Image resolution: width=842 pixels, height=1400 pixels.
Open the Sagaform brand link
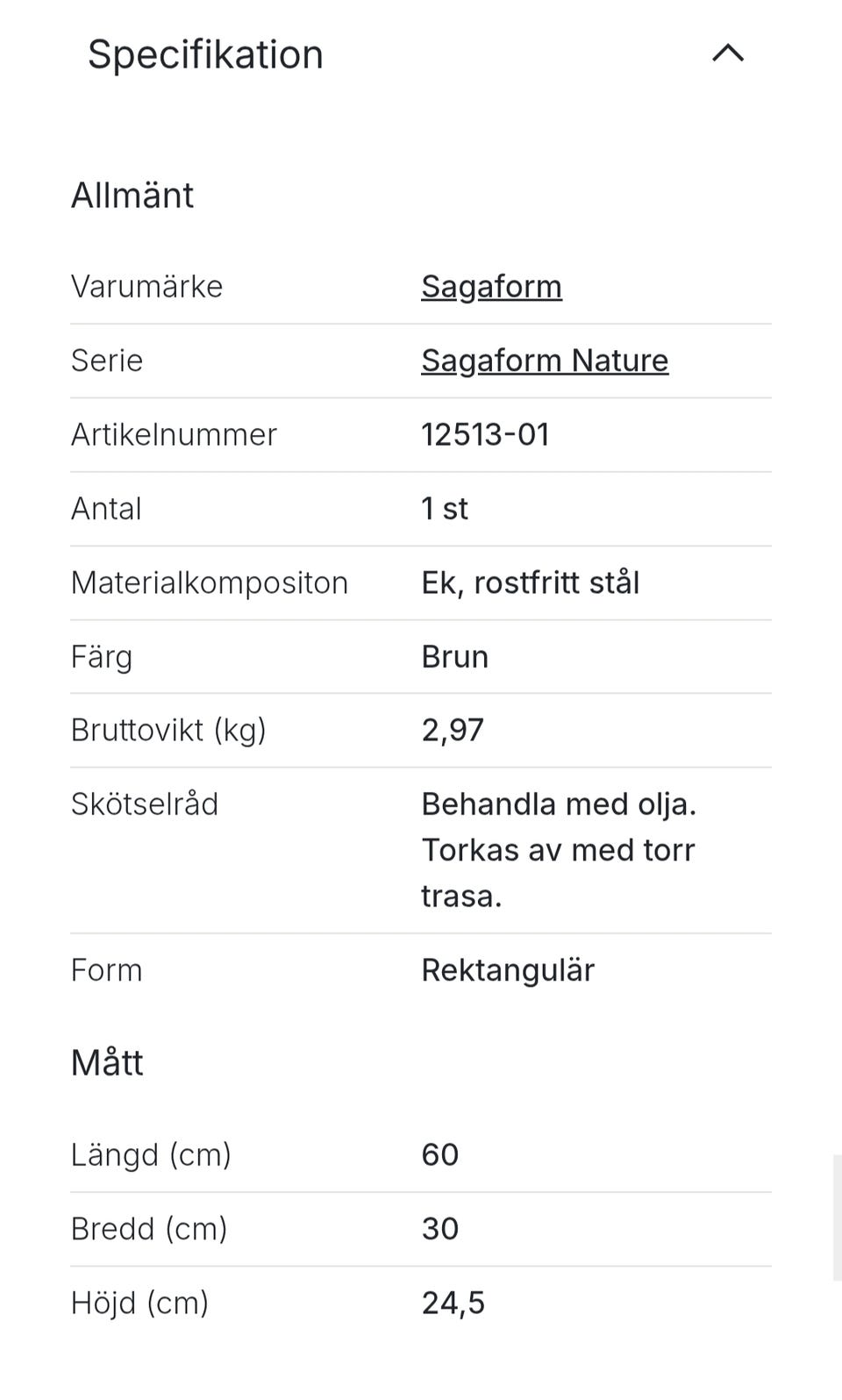(x=491, y=287)
